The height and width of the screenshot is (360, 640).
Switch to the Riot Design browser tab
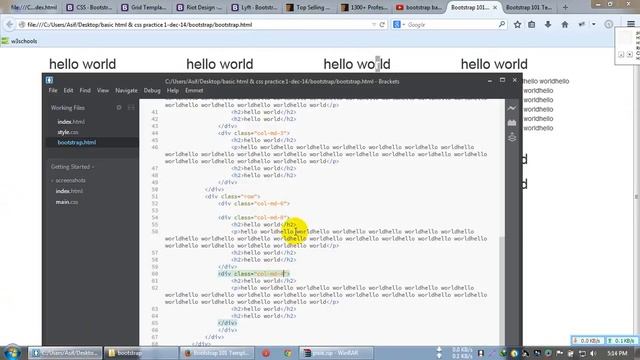pos(199,7)
